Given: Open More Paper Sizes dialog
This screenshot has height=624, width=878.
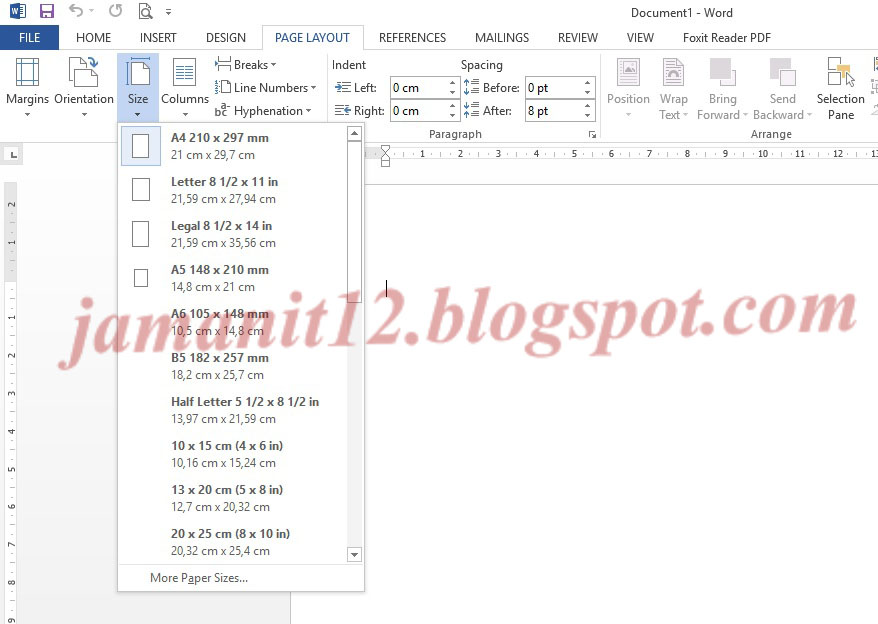Looking at the screenshot, I should click(x=241, y=578).
